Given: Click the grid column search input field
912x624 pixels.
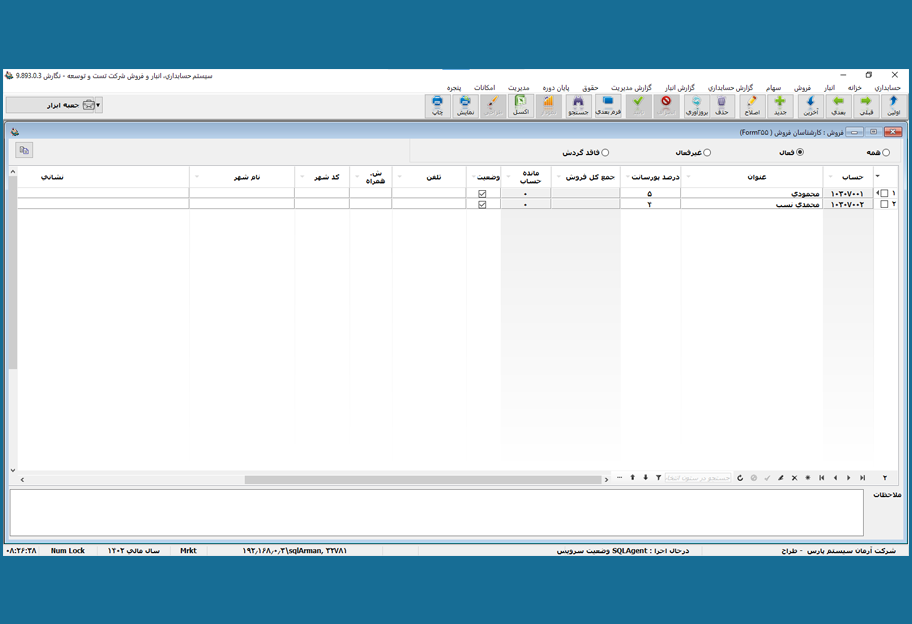Looking at the screenshot, I should [x=698, y=478].
